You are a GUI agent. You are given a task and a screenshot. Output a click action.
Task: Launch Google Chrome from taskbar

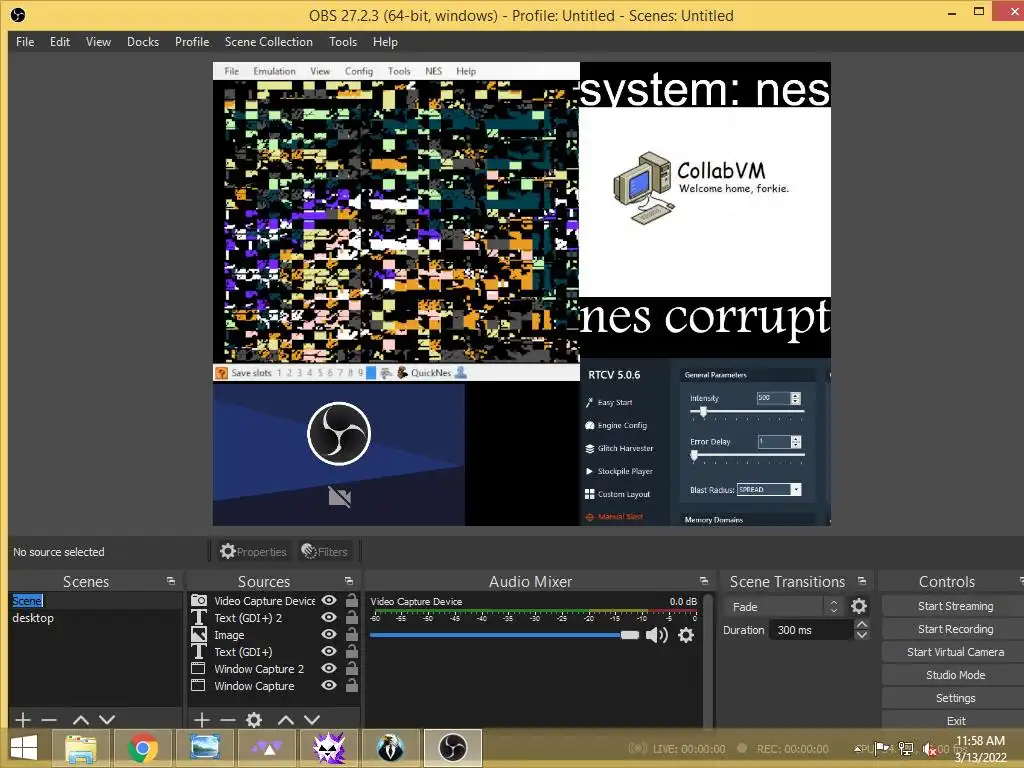coord(142,748)
